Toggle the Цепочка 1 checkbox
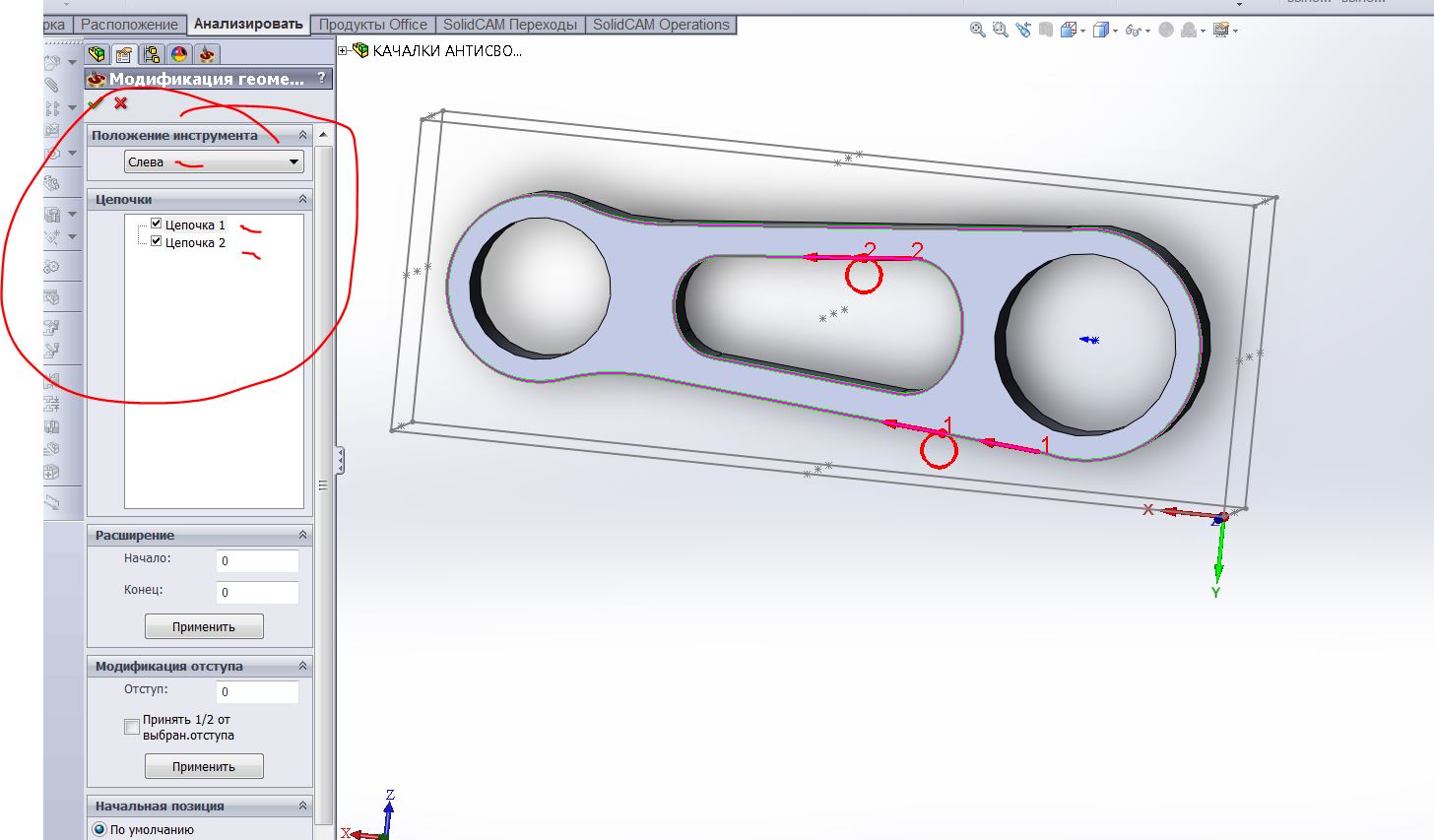 tap(156, 224)
